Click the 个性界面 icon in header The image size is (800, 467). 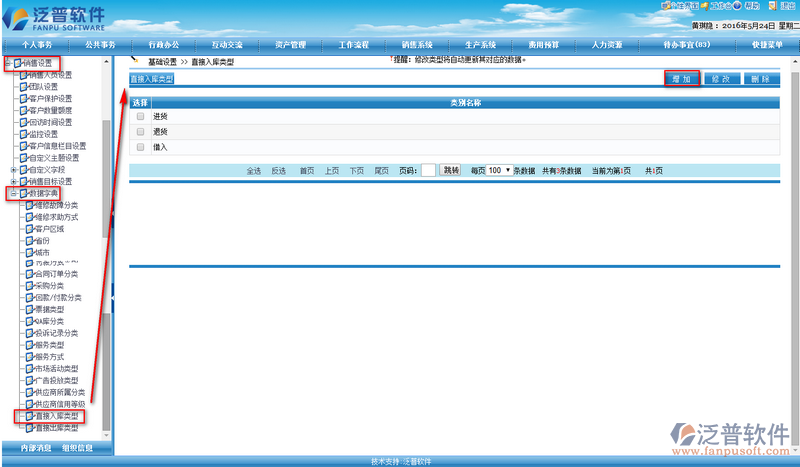pos(666,7)
